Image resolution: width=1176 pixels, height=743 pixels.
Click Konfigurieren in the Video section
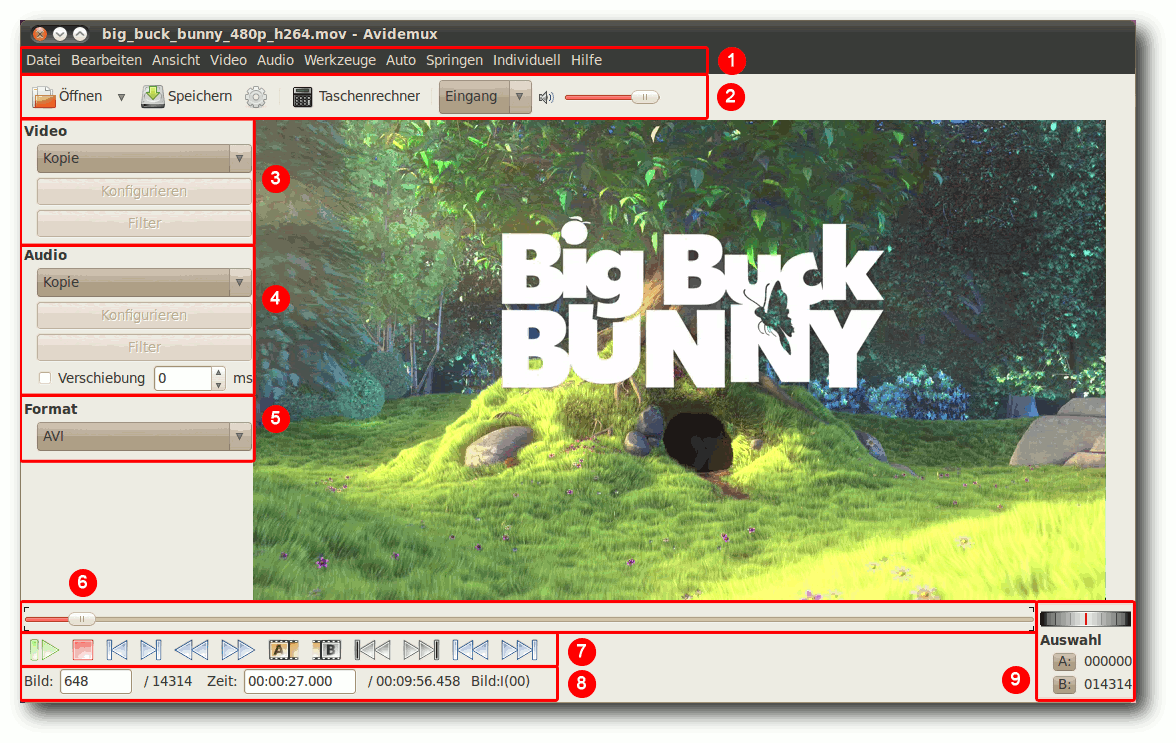point(144,191)
